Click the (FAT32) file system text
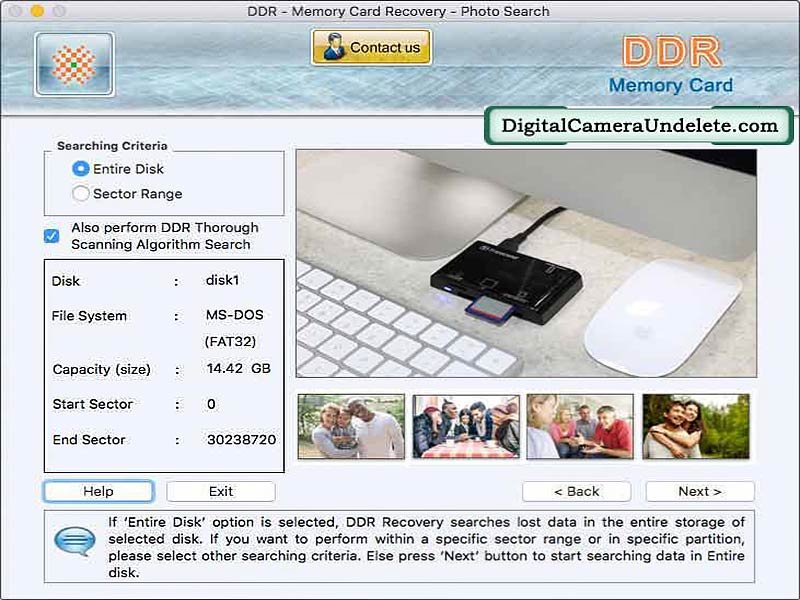800x600 pixels. point(230,341)
